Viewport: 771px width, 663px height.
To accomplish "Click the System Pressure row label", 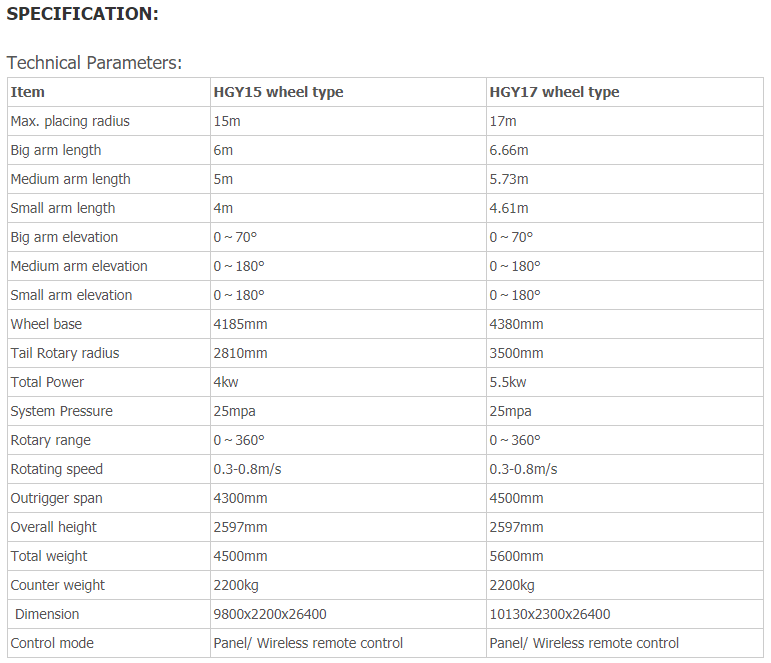I will click(61, 411).
